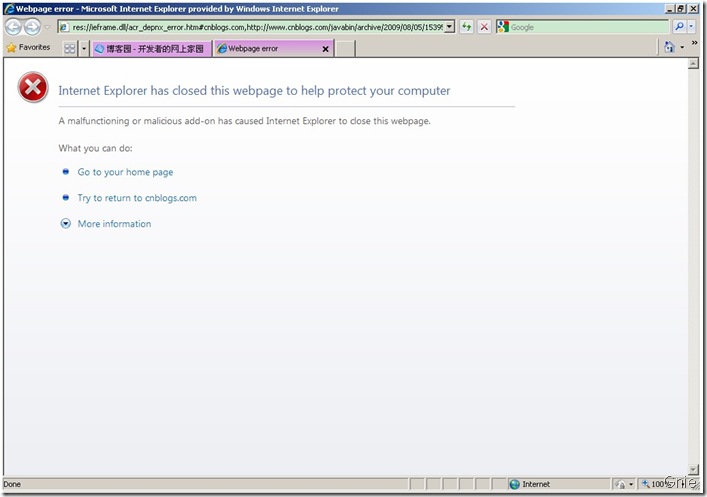The image size is (707, 497).
Task: Click inside the Google search box
Action: tap(588, 27)
